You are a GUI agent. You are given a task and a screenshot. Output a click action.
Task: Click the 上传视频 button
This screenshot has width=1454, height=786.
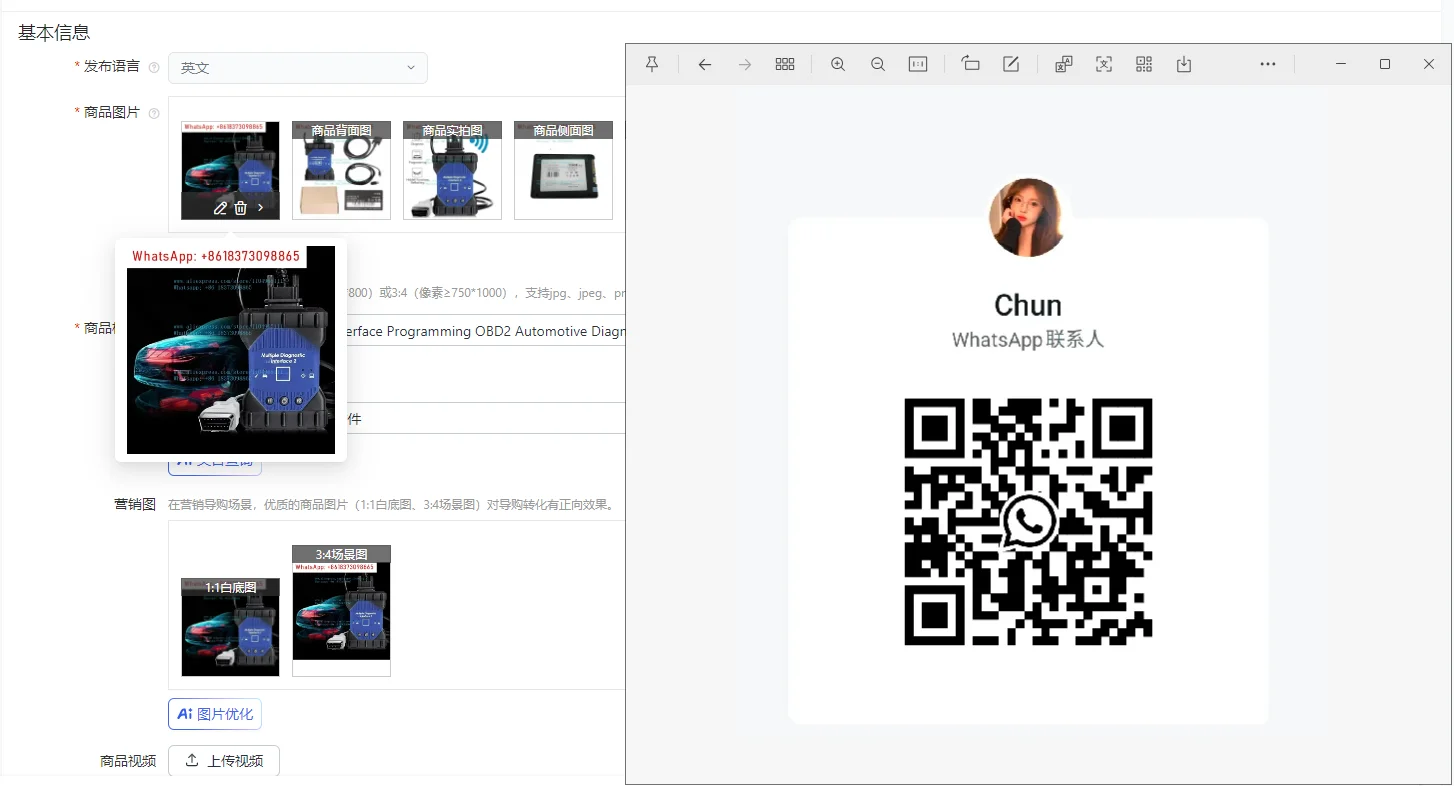click(224, 761)
